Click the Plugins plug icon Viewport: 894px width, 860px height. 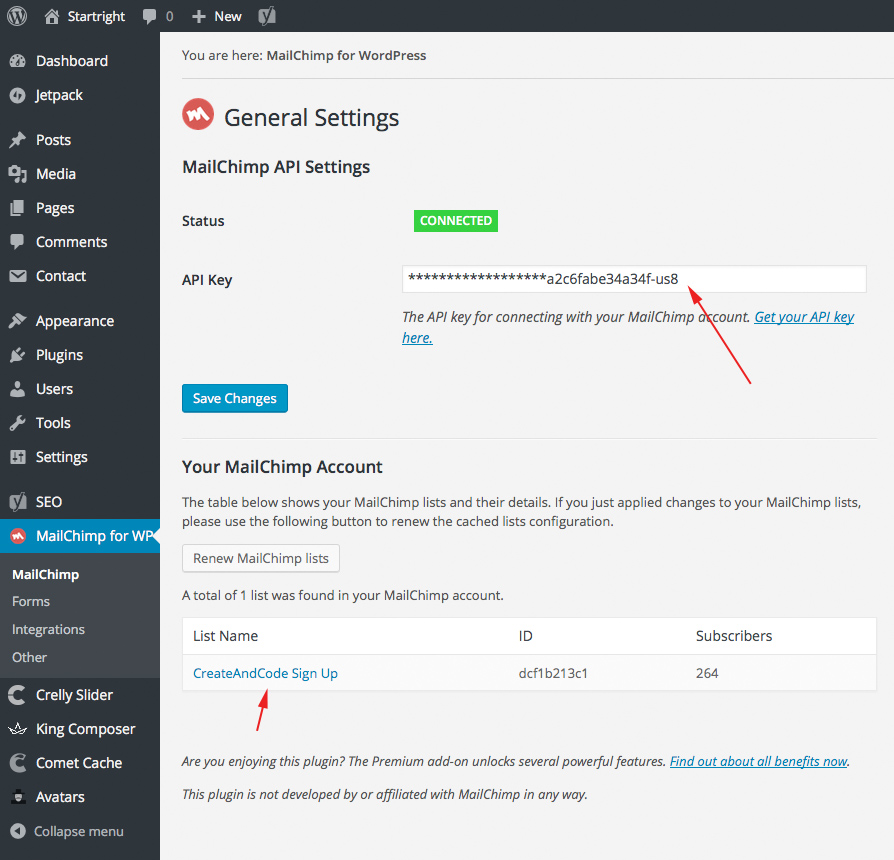click(x=18, y=355)
